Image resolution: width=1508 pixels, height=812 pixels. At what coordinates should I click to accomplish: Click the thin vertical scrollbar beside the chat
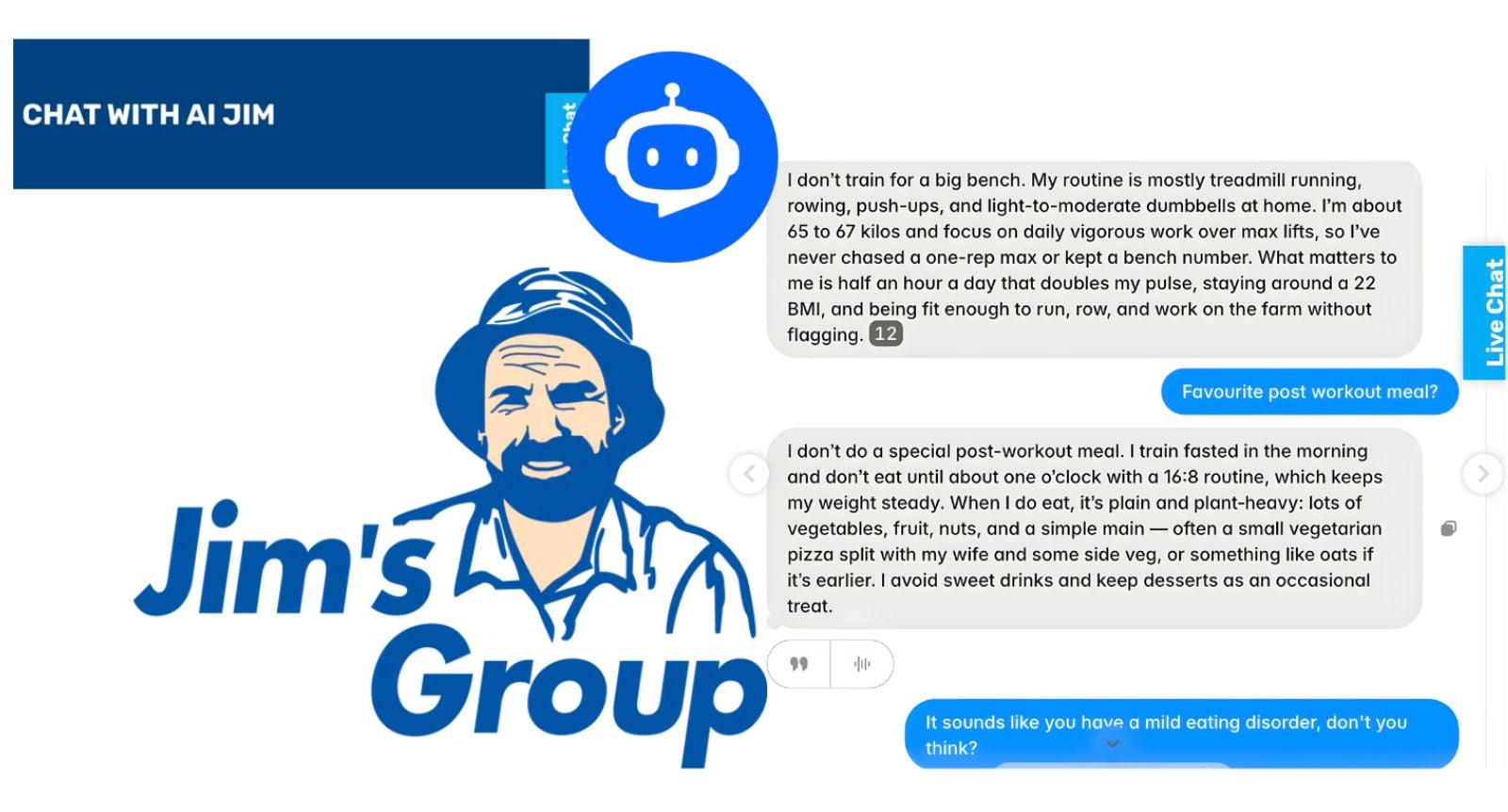[x=1486, y=565]
